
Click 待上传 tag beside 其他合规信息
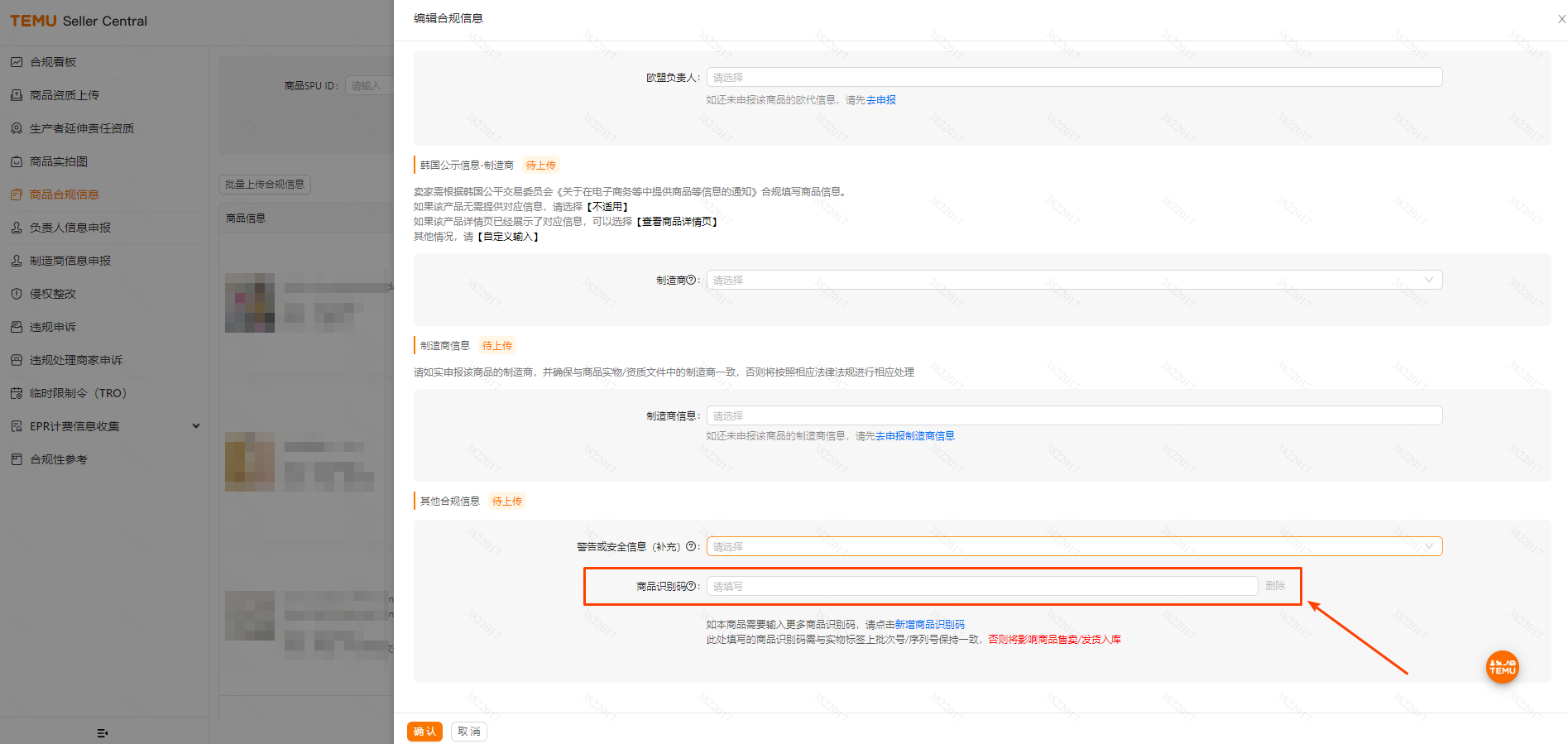click(507, 502)
